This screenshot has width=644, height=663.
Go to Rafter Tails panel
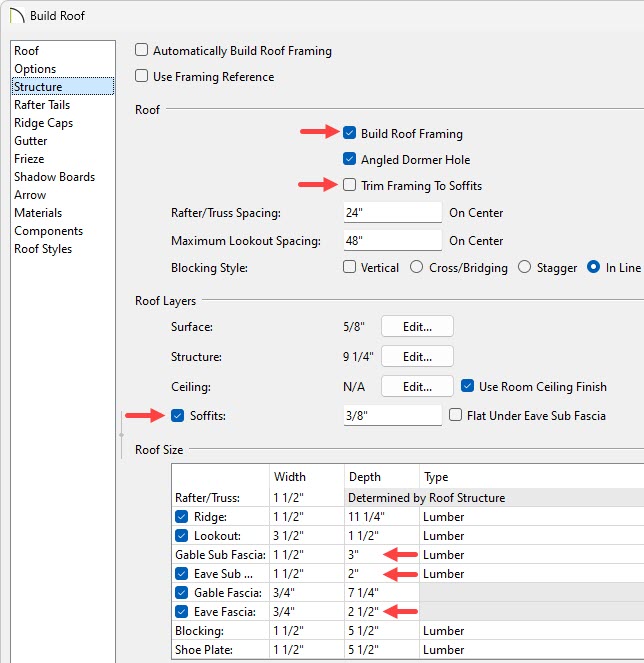point(63,105)
